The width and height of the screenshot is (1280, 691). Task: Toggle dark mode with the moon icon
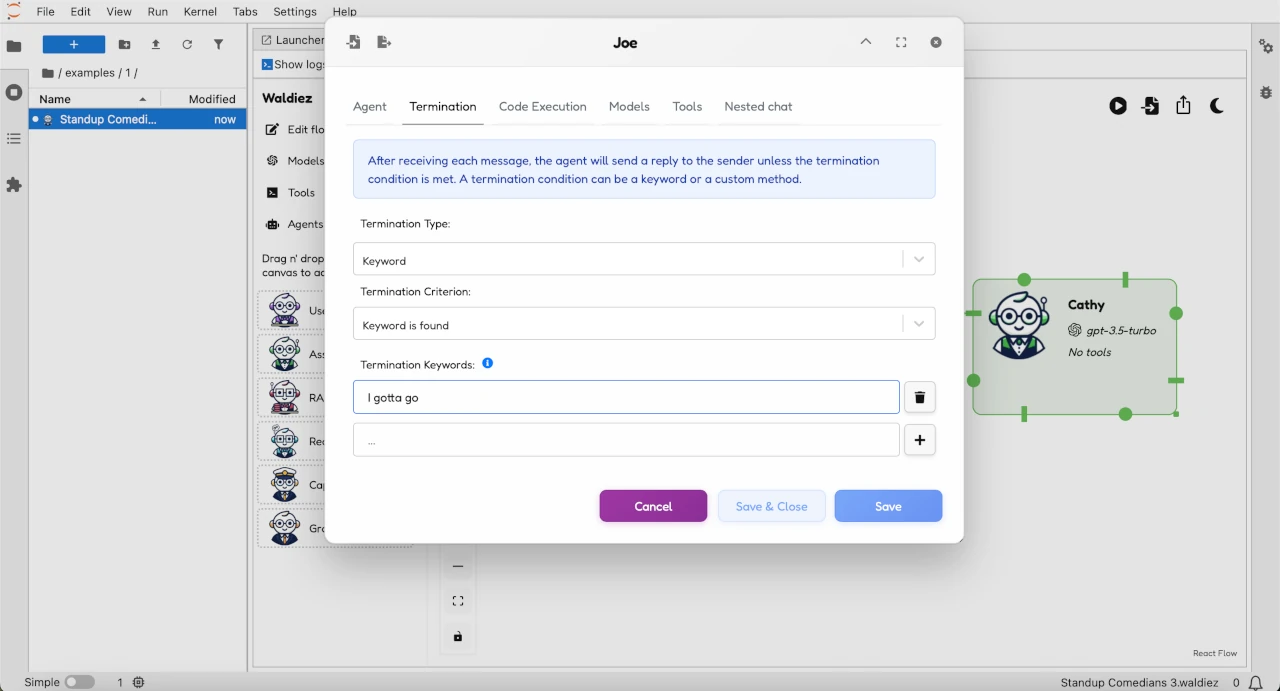1217,106
